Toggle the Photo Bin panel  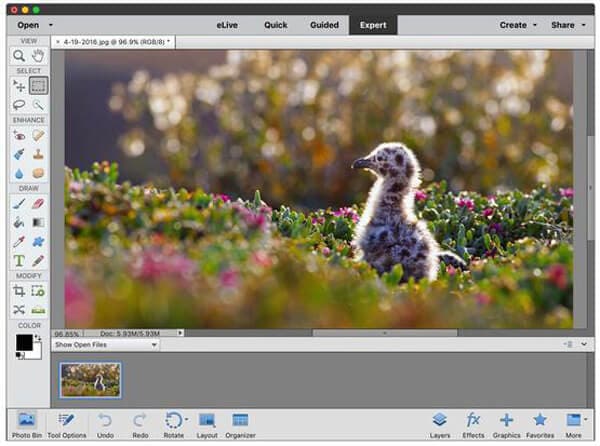pos(27,424)
